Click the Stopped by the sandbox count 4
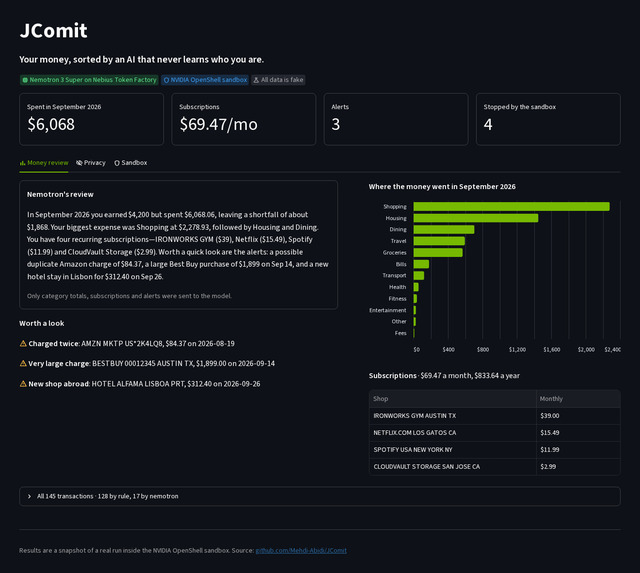640x573 pixels. click(x=488, y=124)
